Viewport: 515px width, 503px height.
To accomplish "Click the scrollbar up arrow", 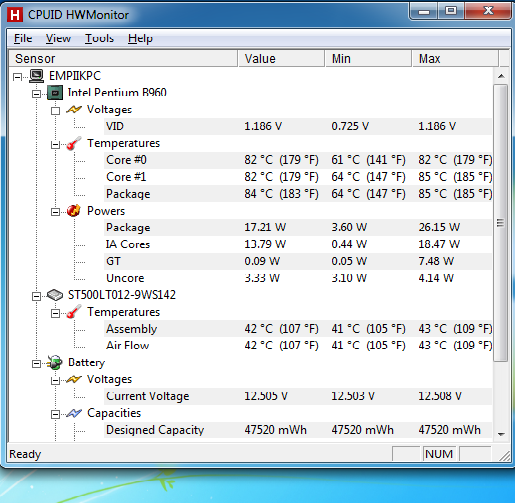I will coord(501,76).
